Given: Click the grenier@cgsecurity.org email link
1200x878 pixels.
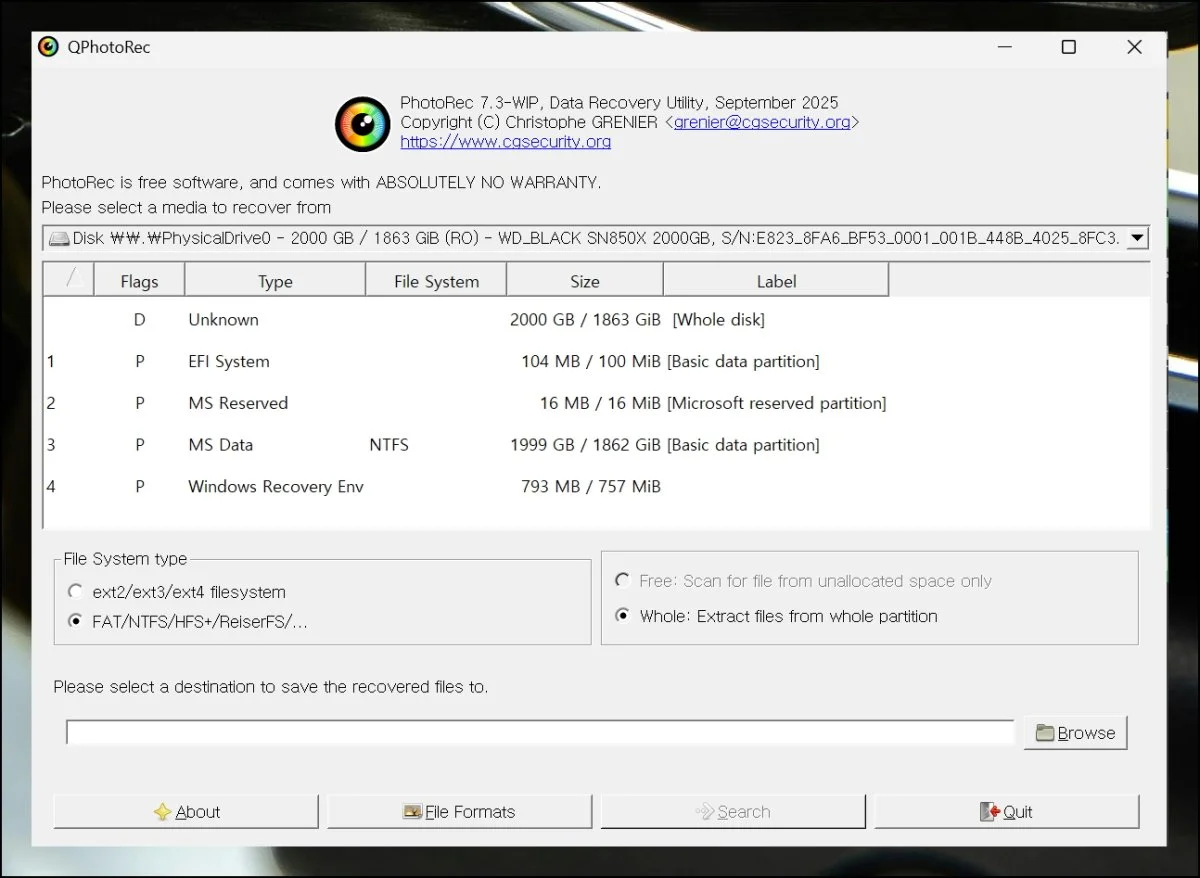Looking at the screenshot, I should pos(762,122).
